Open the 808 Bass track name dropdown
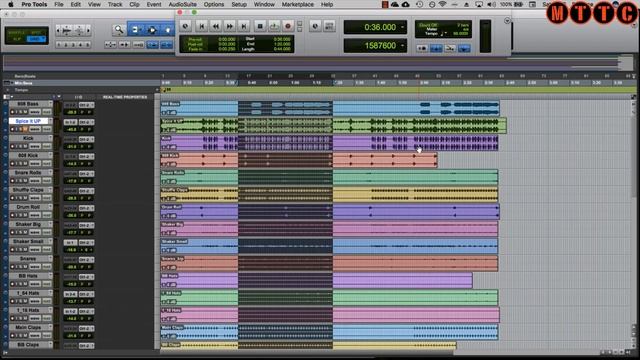The width and height of the screenshot is (640, 360). 50,104
